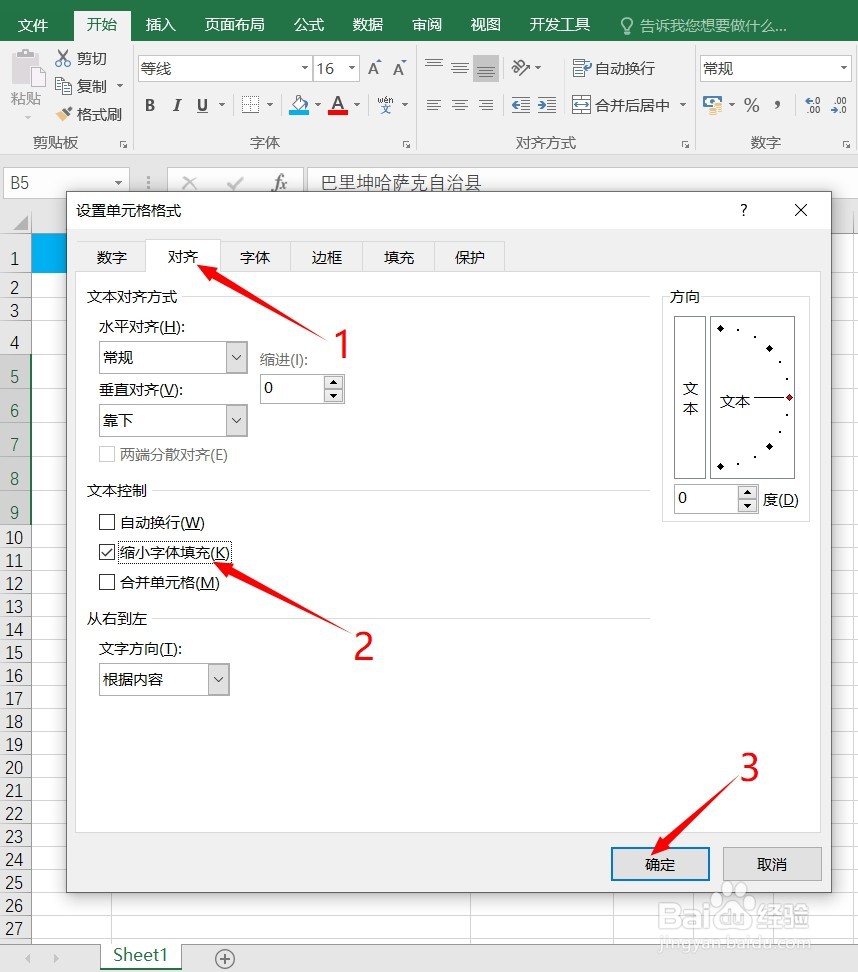Check the 自动换行 option
The image size is (858, 972).
tap(106, 522)
